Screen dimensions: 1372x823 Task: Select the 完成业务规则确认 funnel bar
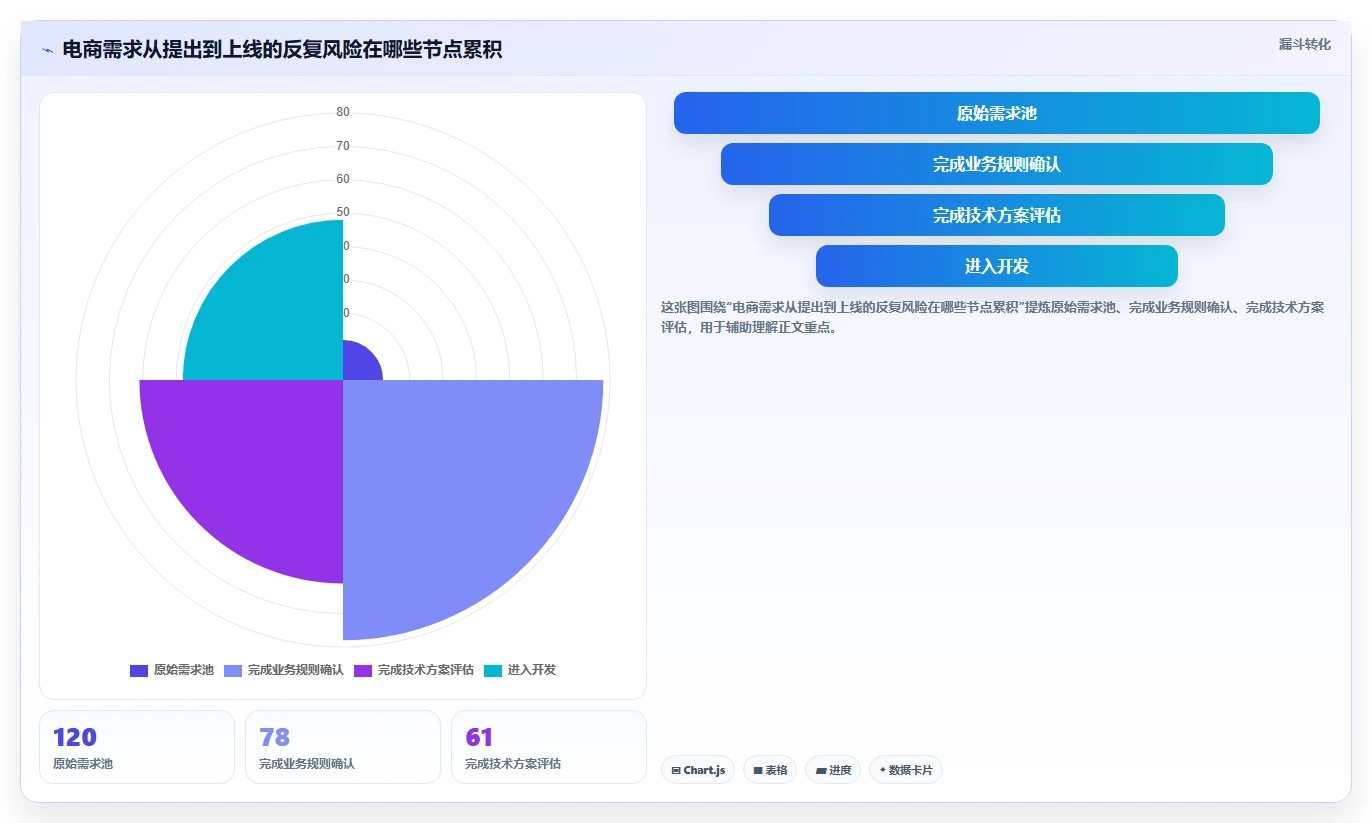[996, 164]
